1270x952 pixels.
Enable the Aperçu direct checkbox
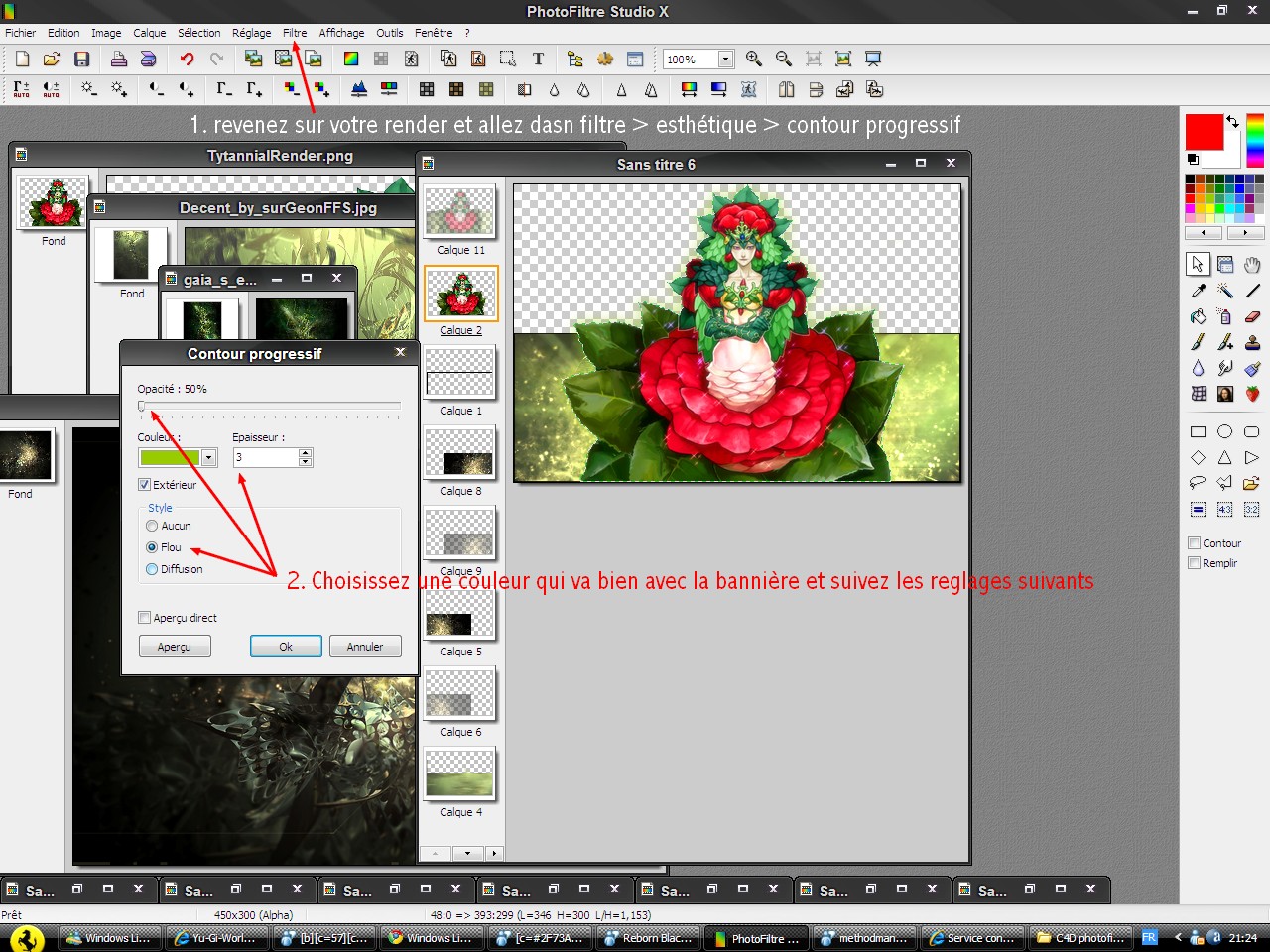pyautogui.click(x=145, y=618)
